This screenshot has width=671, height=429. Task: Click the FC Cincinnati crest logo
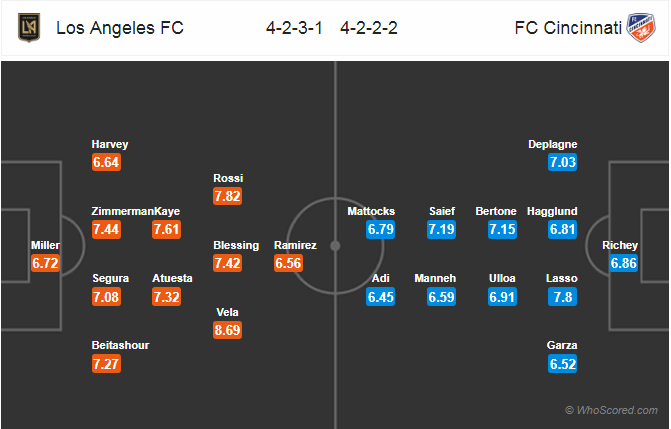641,28
